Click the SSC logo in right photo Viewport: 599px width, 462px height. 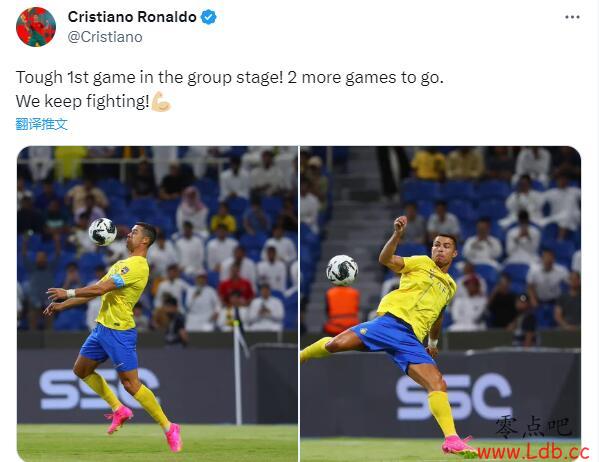[x=454, y=397]
